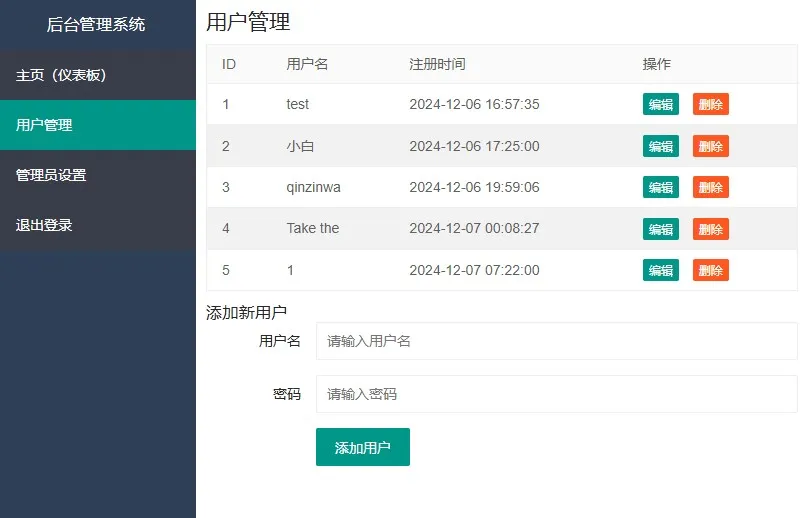
Task: Click the 操作 column header
Action: coord(657,64)
